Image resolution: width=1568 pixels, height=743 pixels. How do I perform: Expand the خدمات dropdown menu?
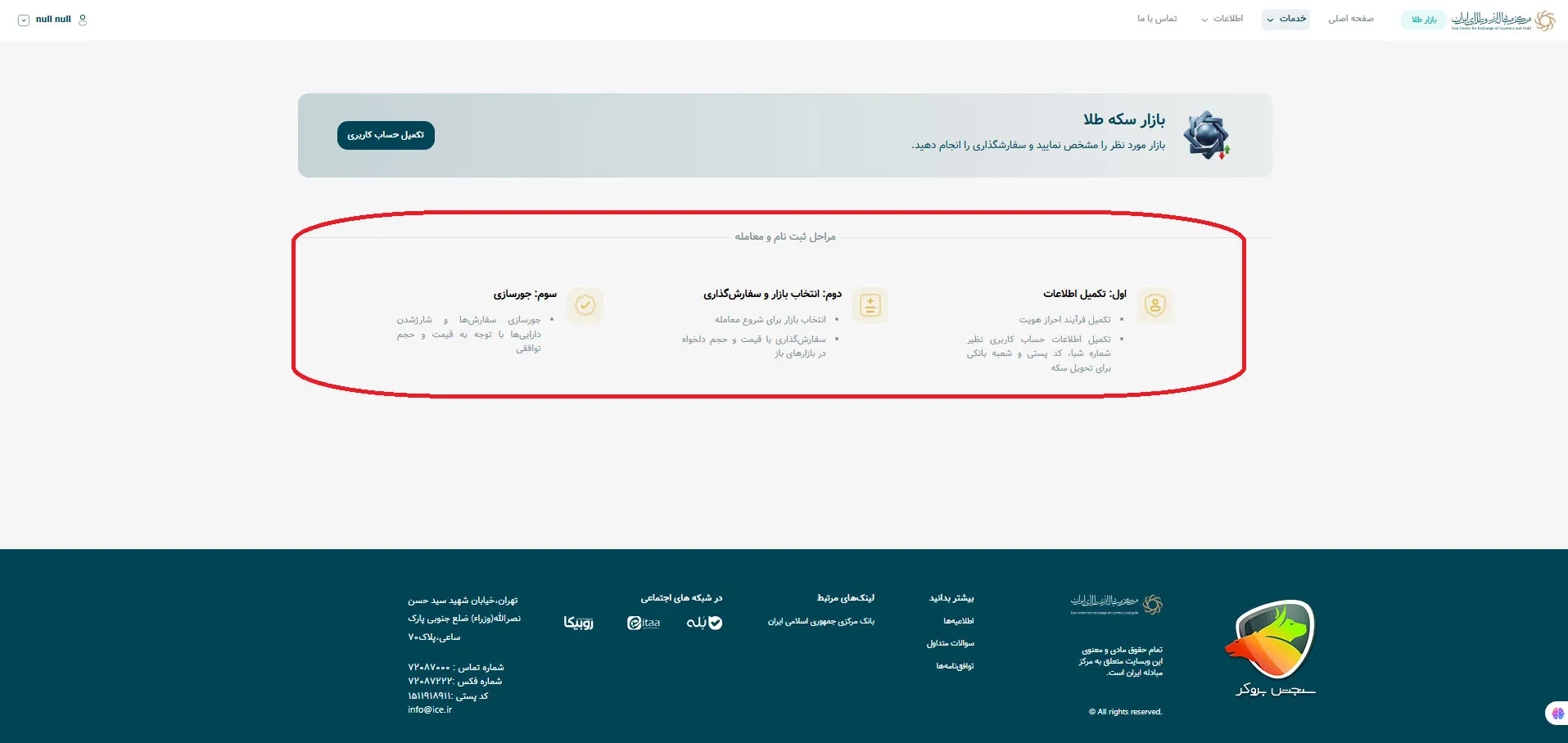coord(1285,19)
